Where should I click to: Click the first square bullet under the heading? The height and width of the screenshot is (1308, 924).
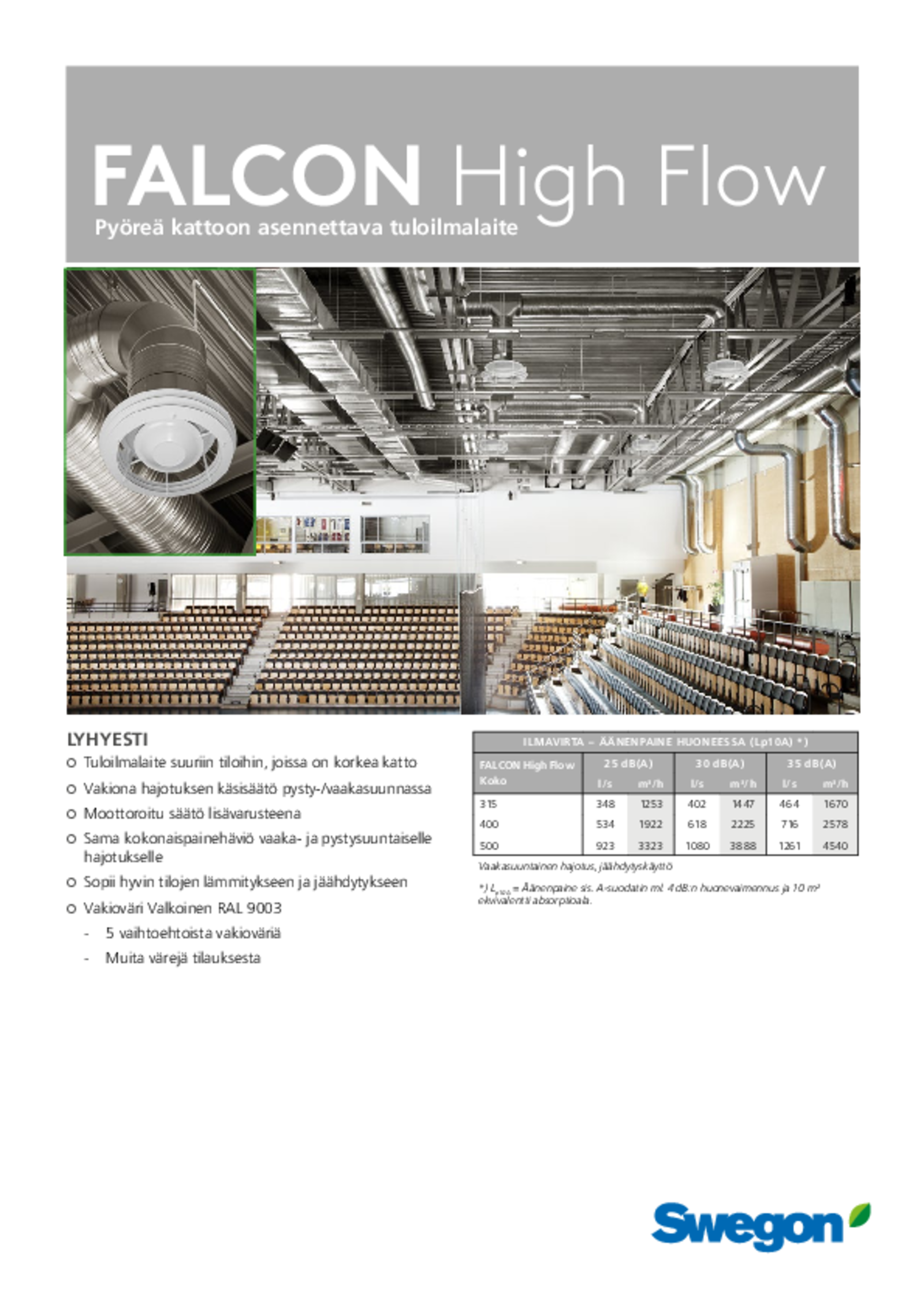pos(71,763)
